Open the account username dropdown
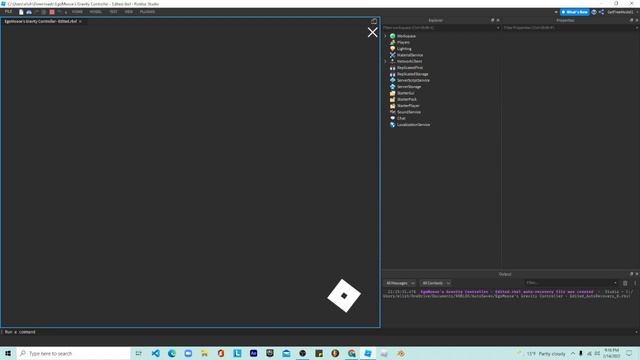This screenshot has width=640, height=360. pyautogui.click(x=622, y=12)
